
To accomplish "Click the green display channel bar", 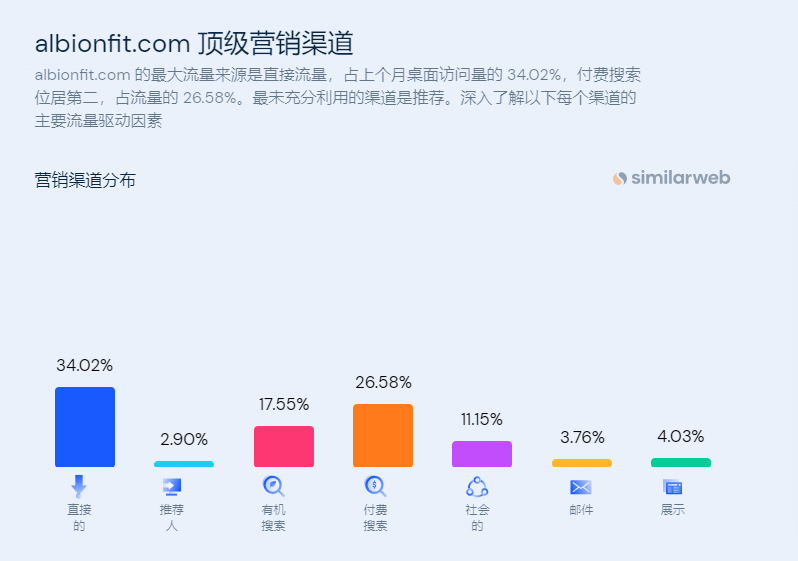I will (x=681, y=463).
